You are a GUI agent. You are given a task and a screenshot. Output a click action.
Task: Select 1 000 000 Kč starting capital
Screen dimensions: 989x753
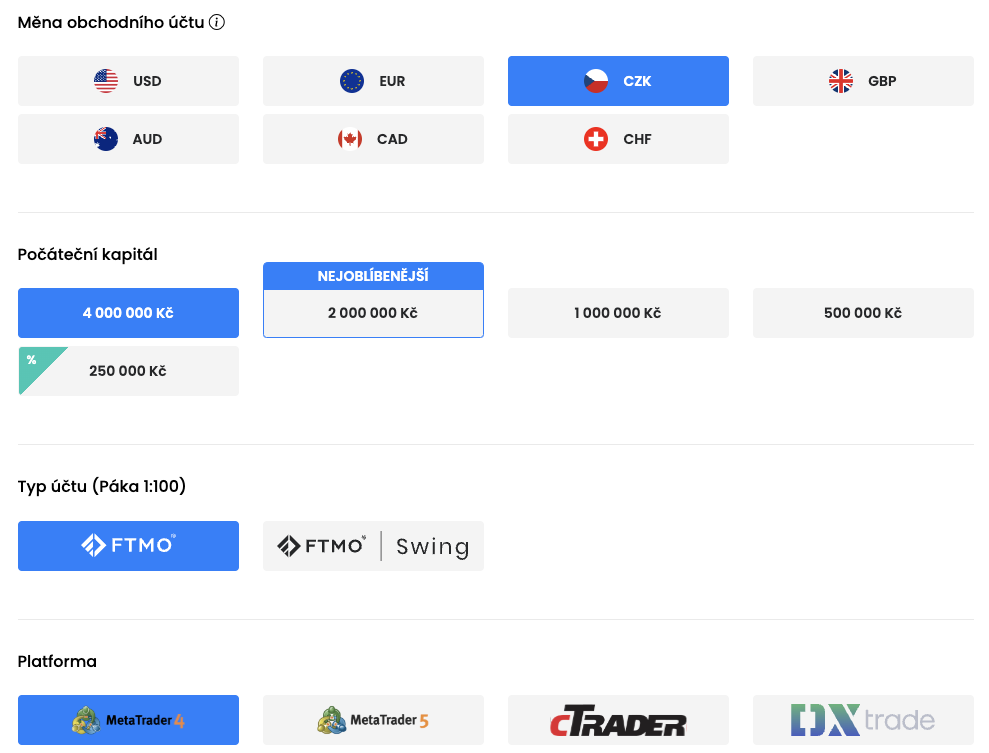tap(618, 313)
